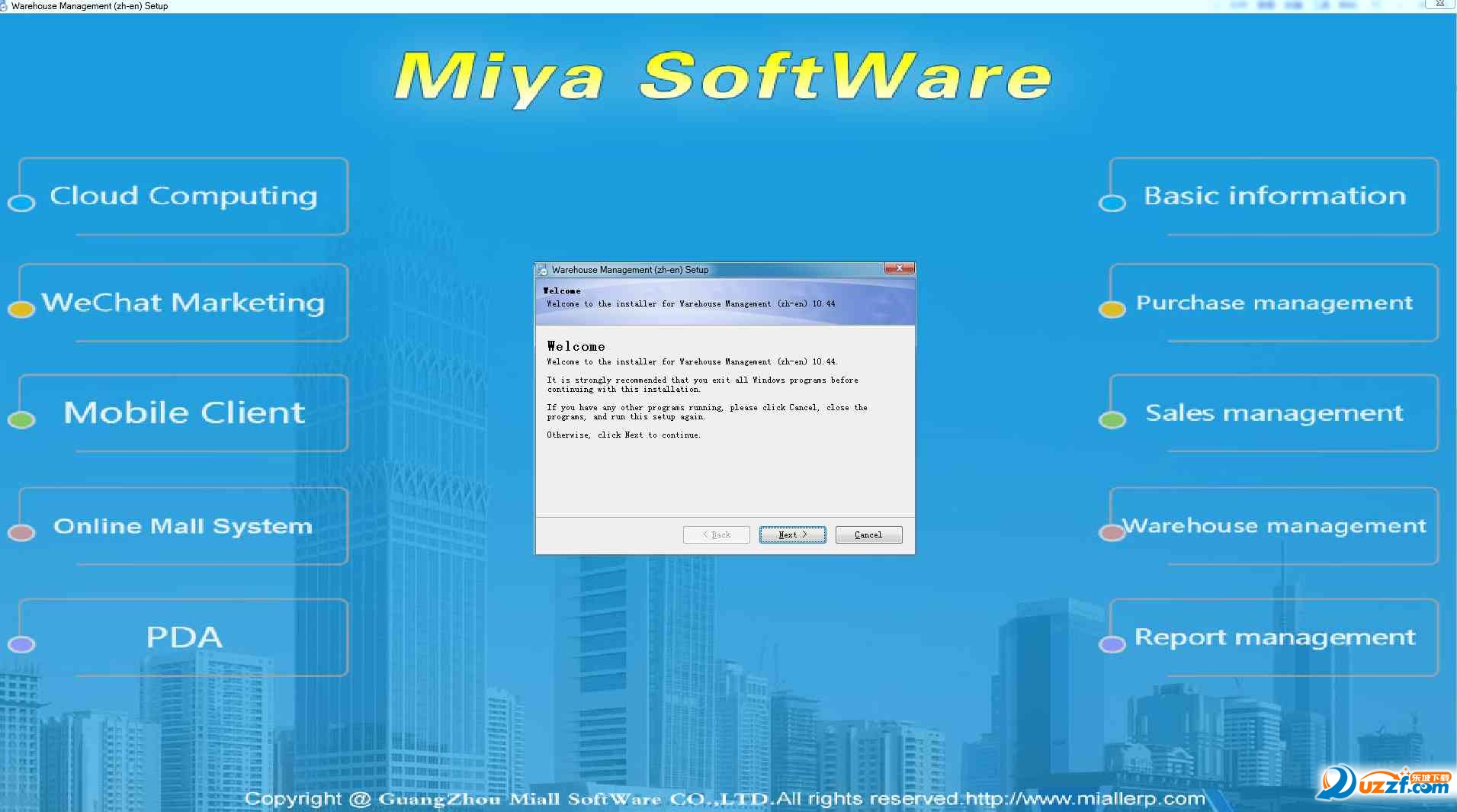Click the purple dot beside PDA
Image resolution: width=1457 pixels, height=812 pixels.
21,644
